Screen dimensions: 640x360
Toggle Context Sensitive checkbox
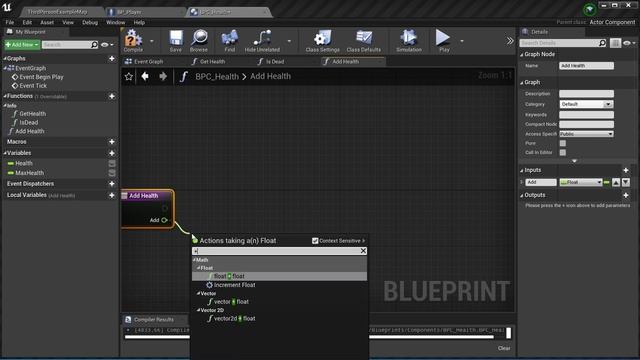click(315, 241)
